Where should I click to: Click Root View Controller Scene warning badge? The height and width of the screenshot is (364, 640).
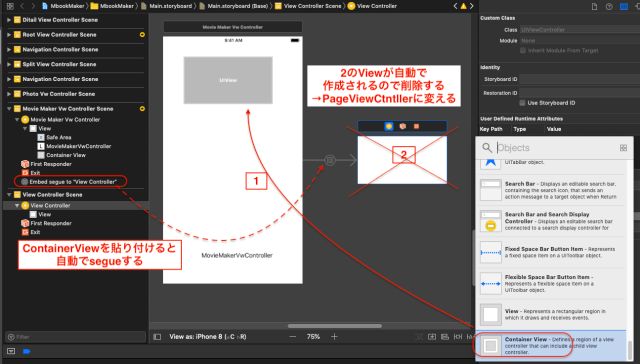(142, 35)
